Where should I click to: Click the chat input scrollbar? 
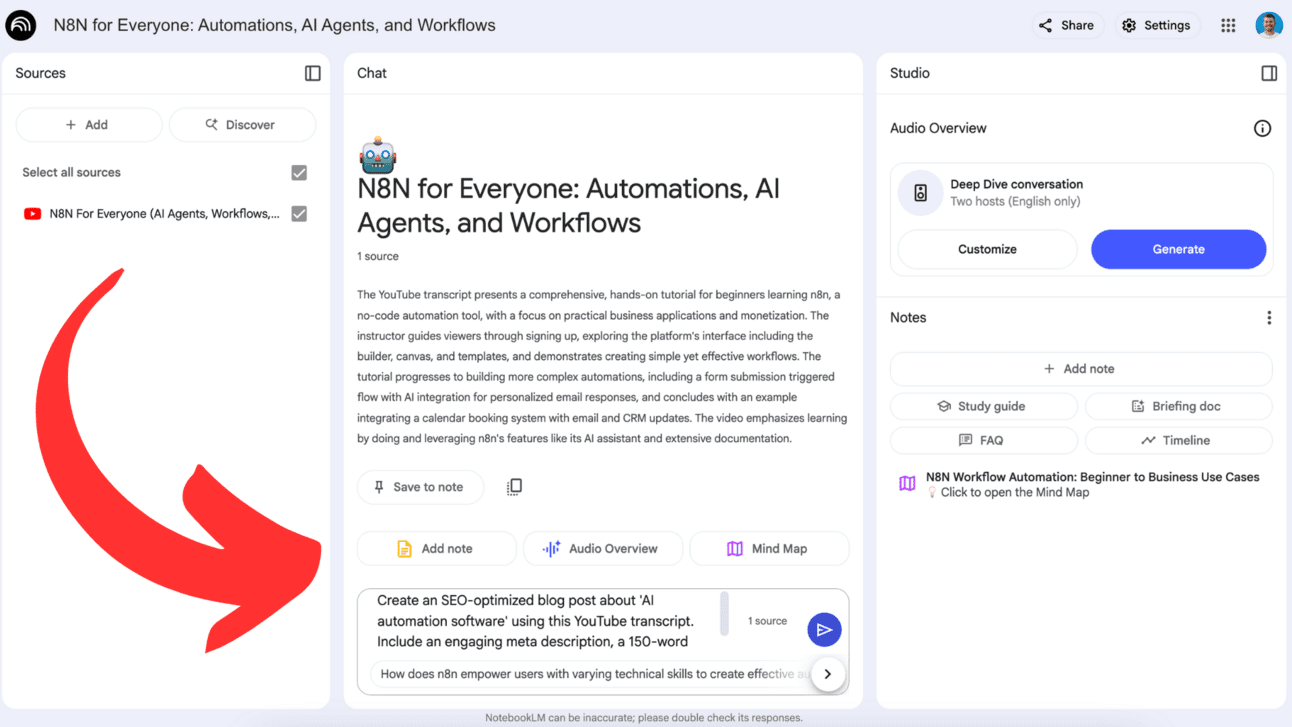(724, 613)
